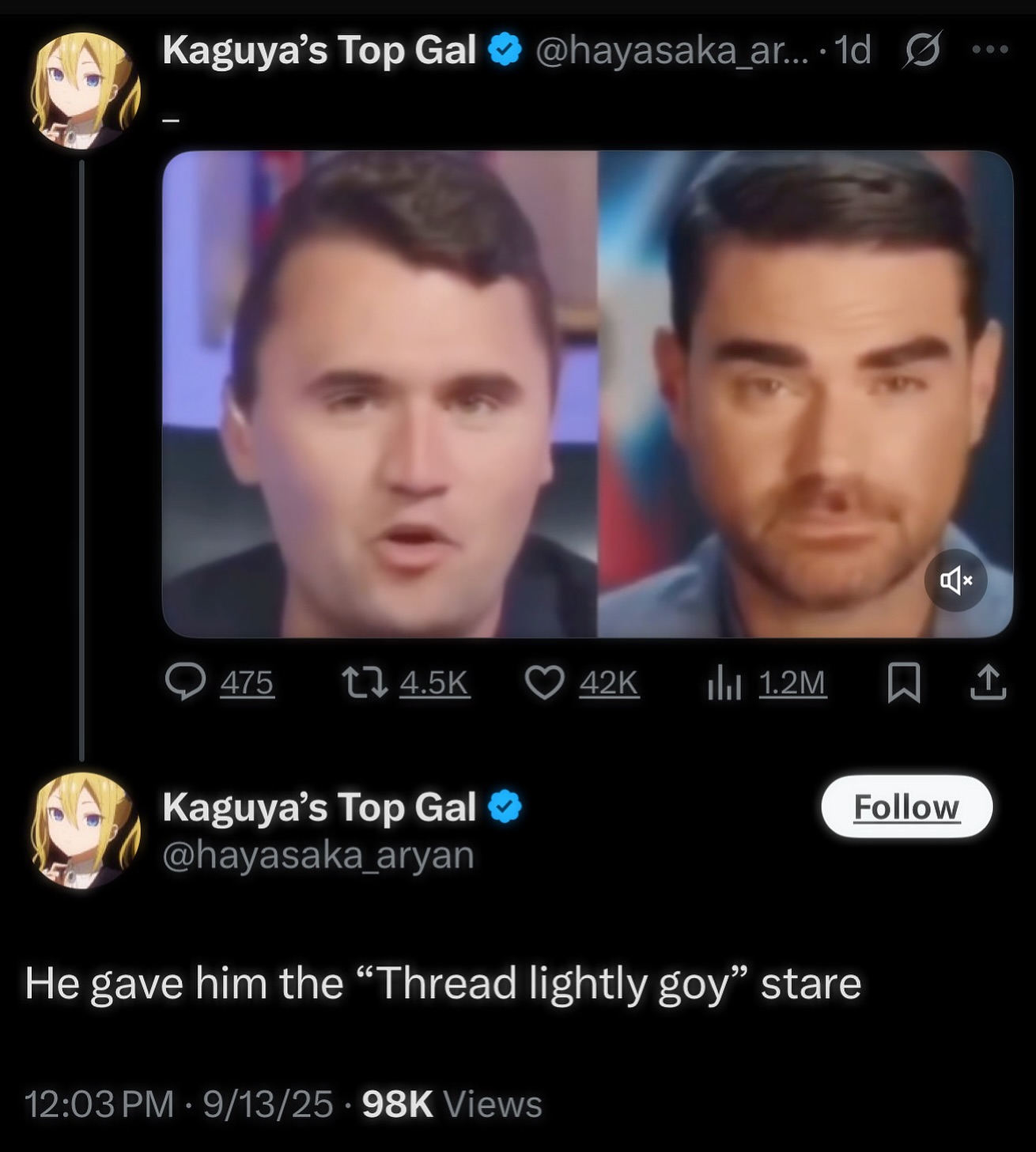Screen dimensions: 1036x1152
Task: Share the tweet using the upload arrow icon
Action: pos(988,682)
